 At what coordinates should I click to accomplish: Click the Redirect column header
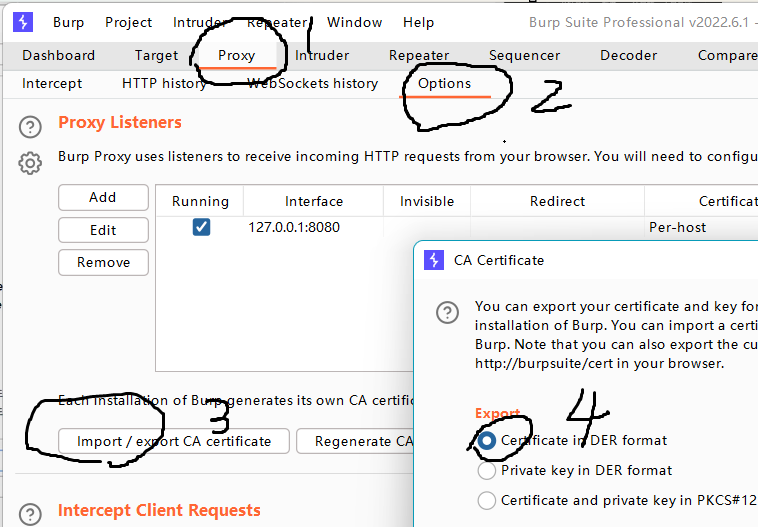click(557, 201)
